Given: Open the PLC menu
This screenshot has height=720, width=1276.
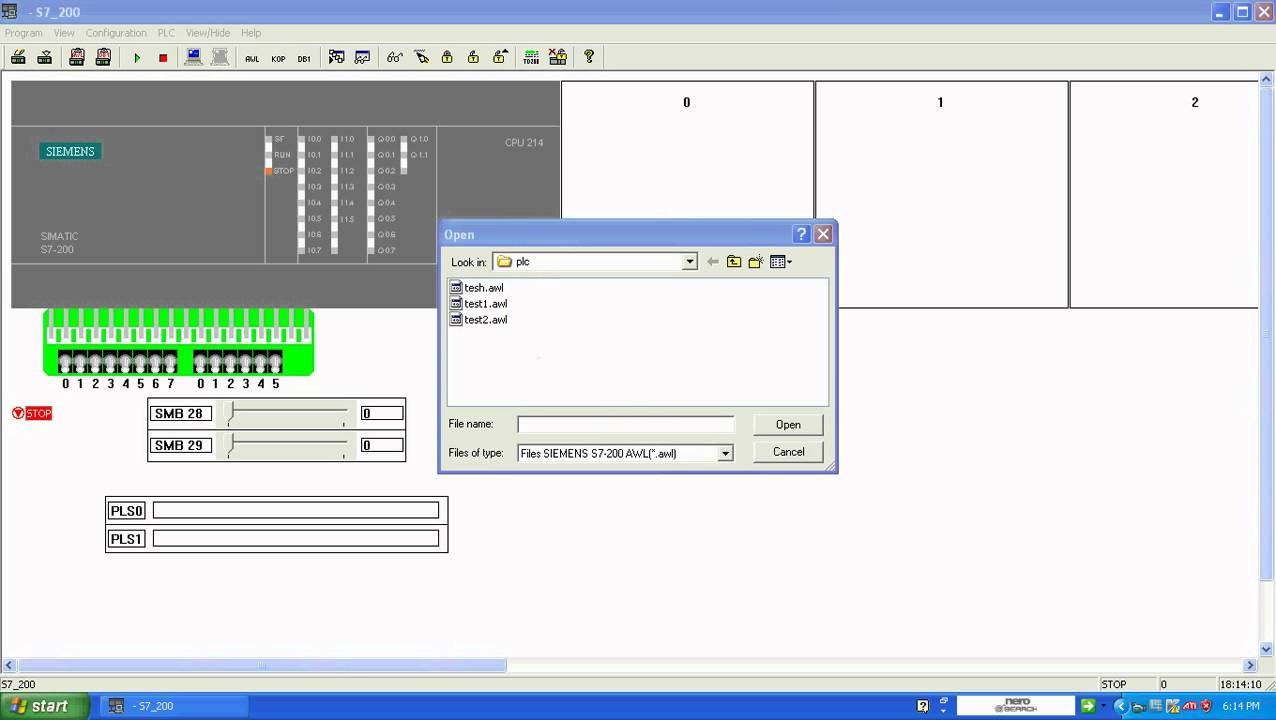Looking at the screenshot, I should [166, 33].
